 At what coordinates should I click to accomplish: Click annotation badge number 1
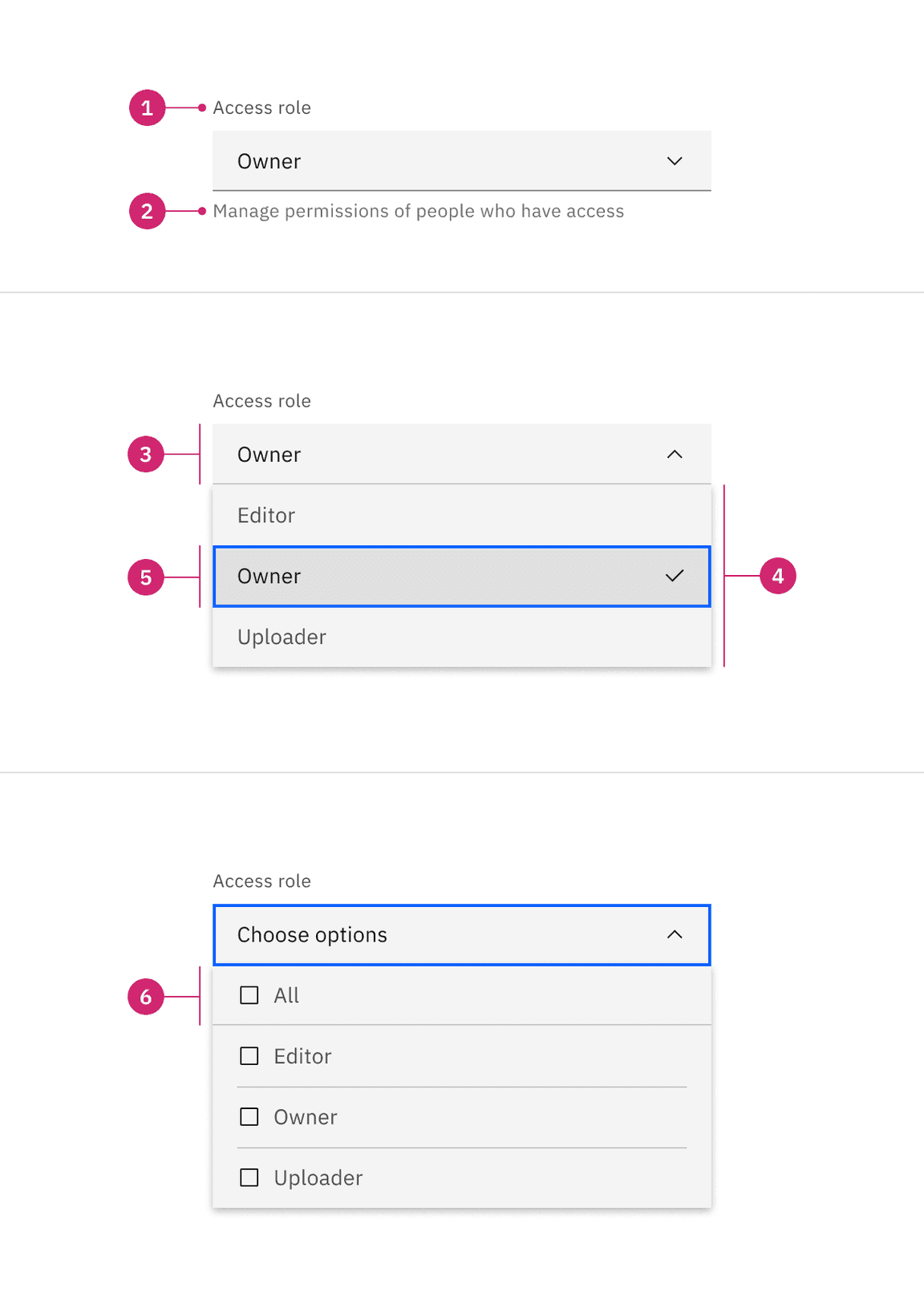147,107
